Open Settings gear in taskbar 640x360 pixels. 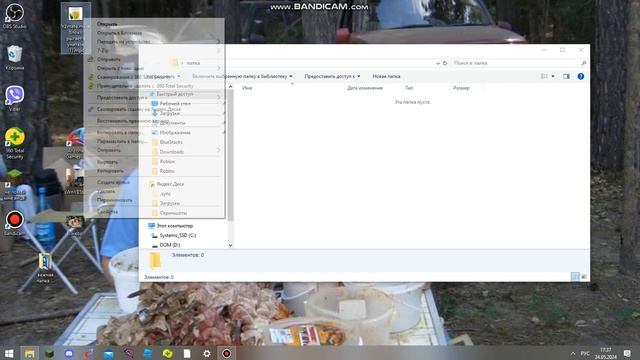click(x=207, y=353)
